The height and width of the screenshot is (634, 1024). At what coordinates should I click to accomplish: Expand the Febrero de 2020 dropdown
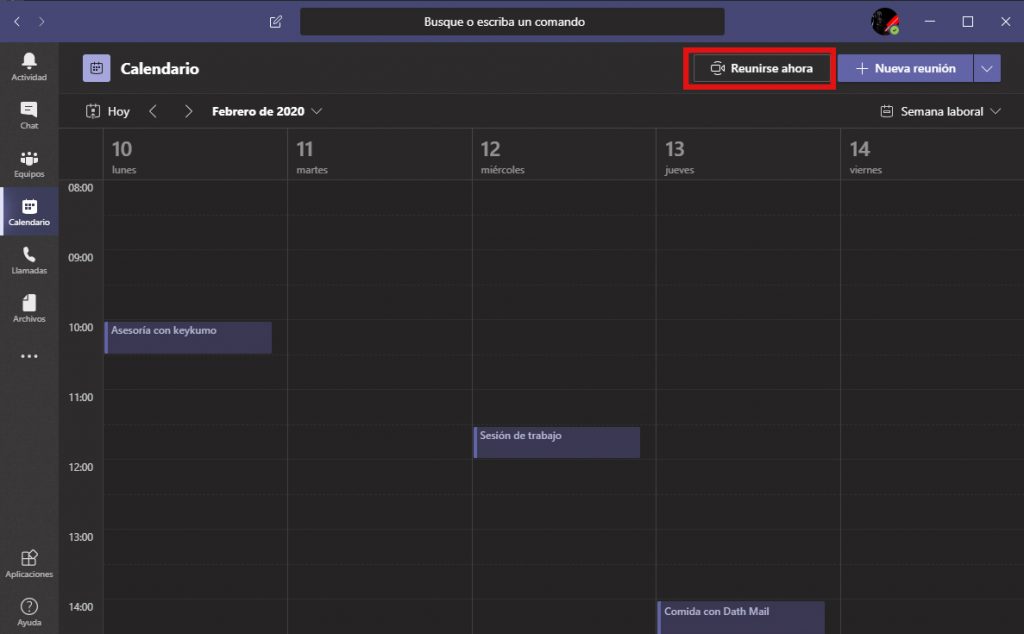point(266,111)
